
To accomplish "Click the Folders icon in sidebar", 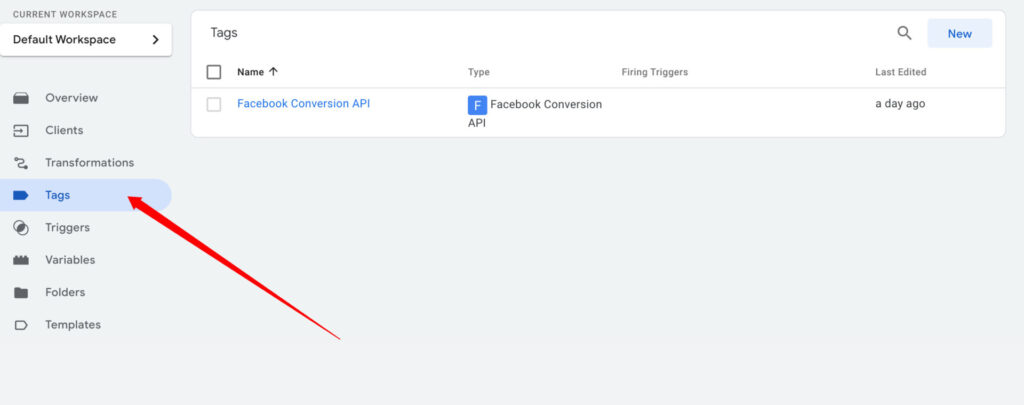I will click(21, 293).
